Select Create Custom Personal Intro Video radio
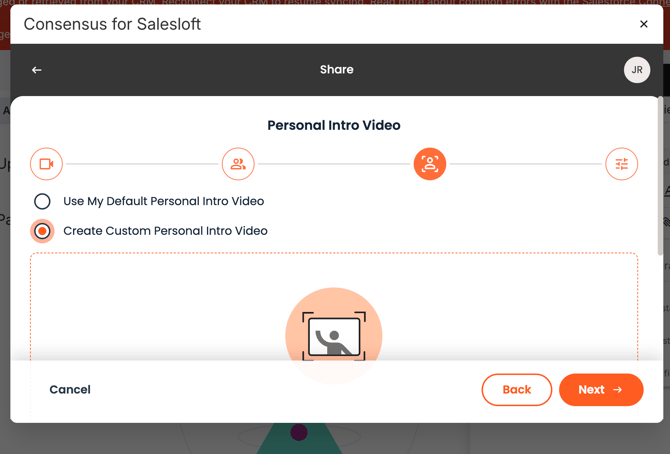 point(42,231)
